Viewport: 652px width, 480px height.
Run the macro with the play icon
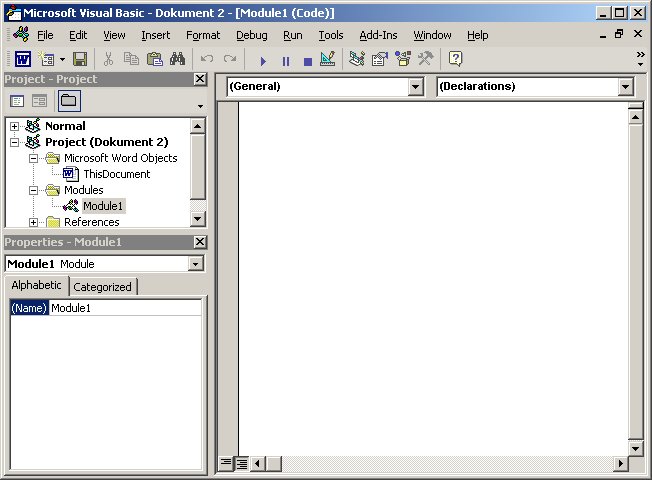pos(263,62)
